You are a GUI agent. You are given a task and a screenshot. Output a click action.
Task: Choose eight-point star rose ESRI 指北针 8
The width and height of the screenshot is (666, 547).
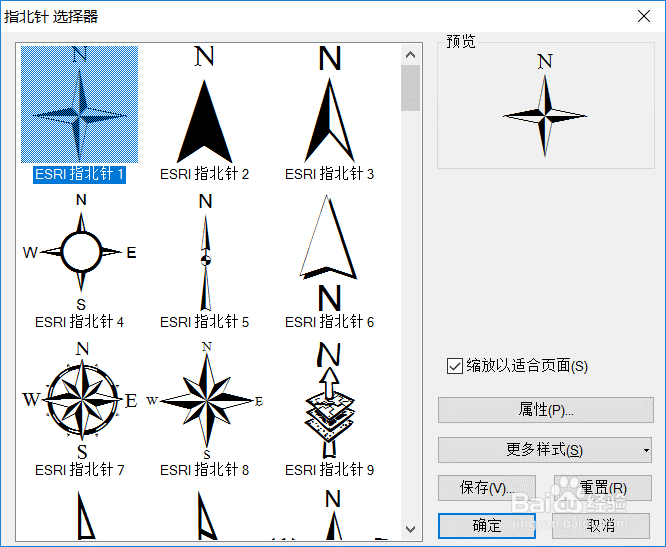click(205, 401)
